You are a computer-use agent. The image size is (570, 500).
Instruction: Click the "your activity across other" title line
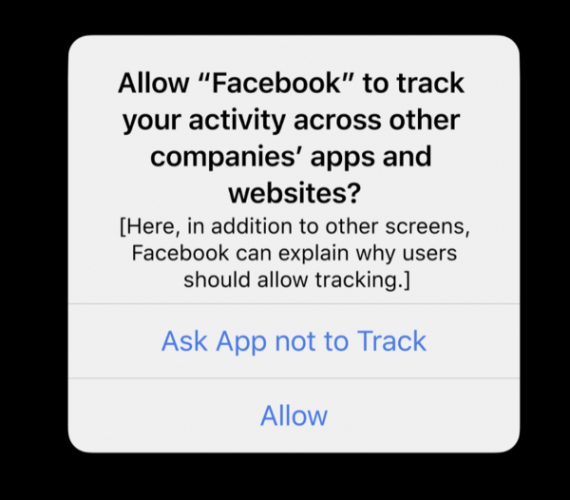coord(292,121)
